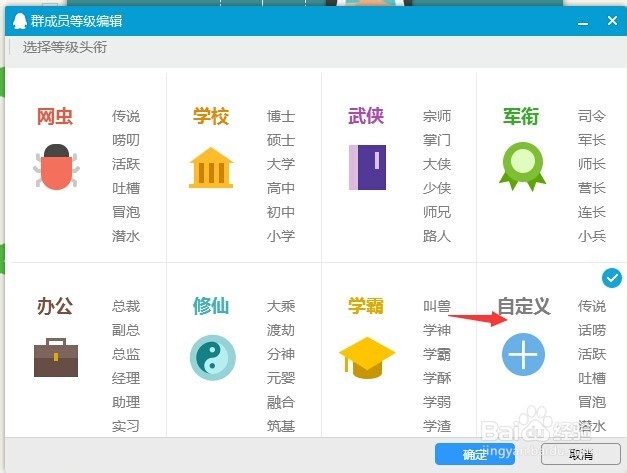627x473 pixels.
Task: Click 融合 title under 修仙
Action: pos(281,402)
